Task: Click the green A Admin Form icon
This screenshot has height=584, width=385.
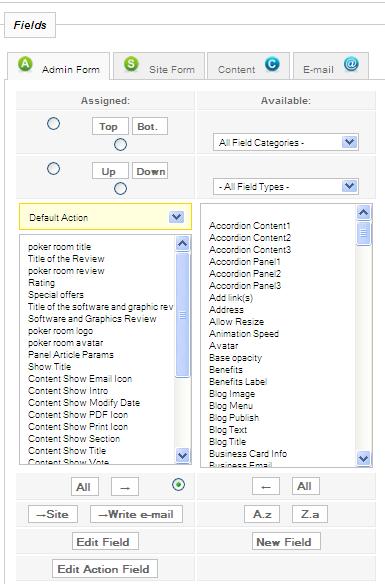Action: click(x=25, y=64)
